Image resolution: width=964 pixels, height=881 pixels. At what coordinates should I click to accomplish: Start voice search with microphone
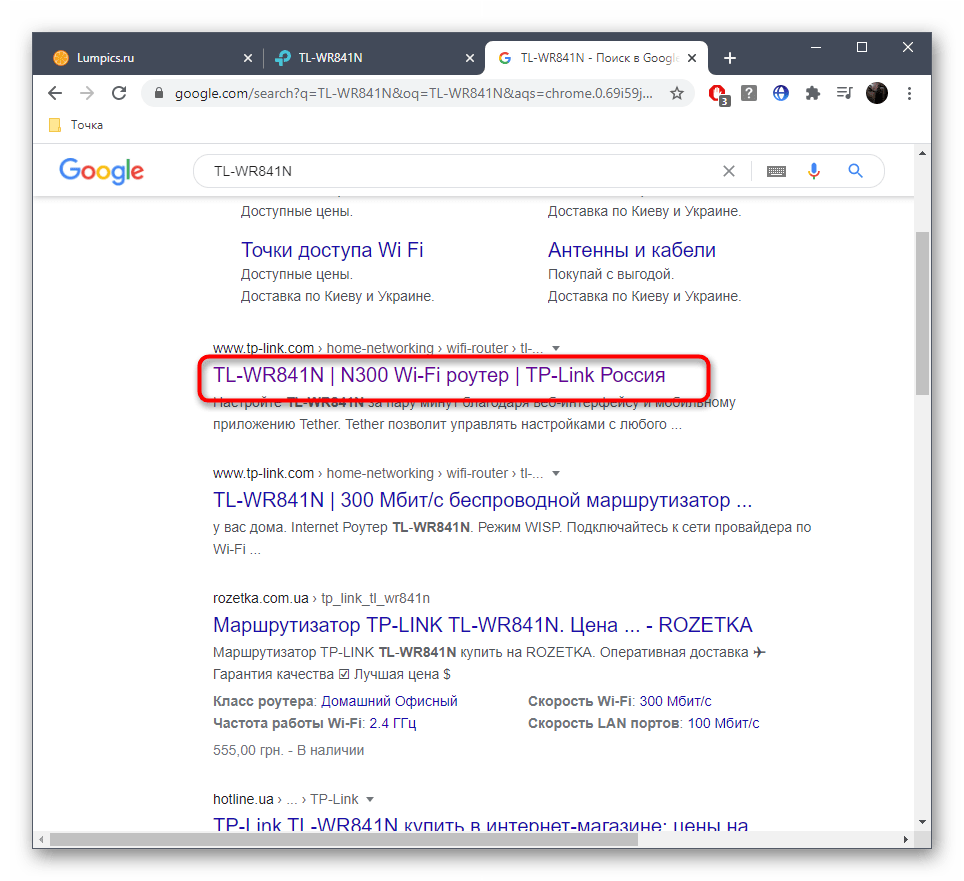click(813, 171)
